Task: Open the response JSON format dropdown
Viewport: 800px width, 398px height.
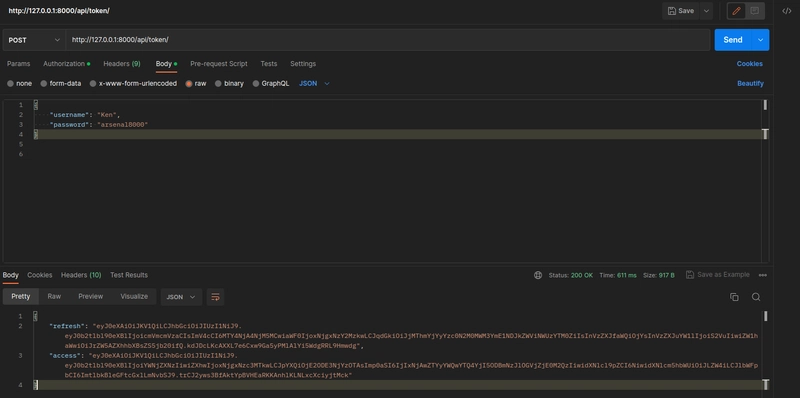Action: pyautogui.click(x=181, y=297)
